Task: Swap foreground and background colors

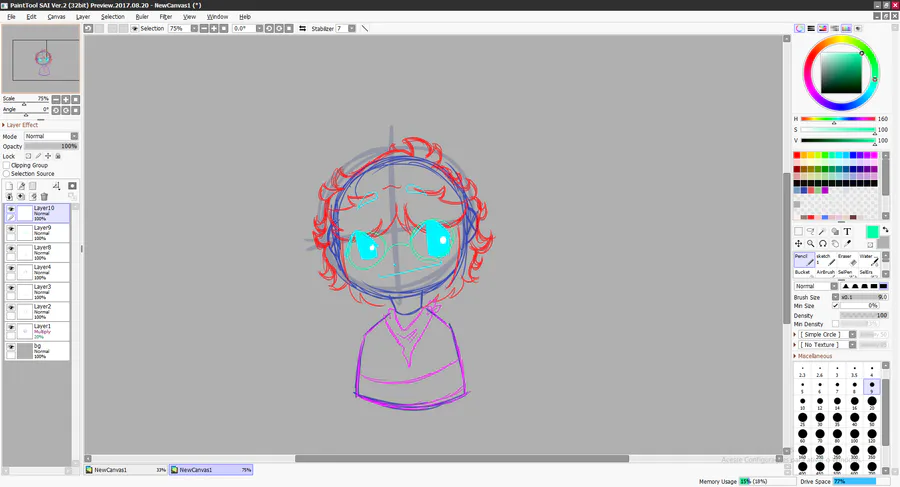Action: (885, 230)
